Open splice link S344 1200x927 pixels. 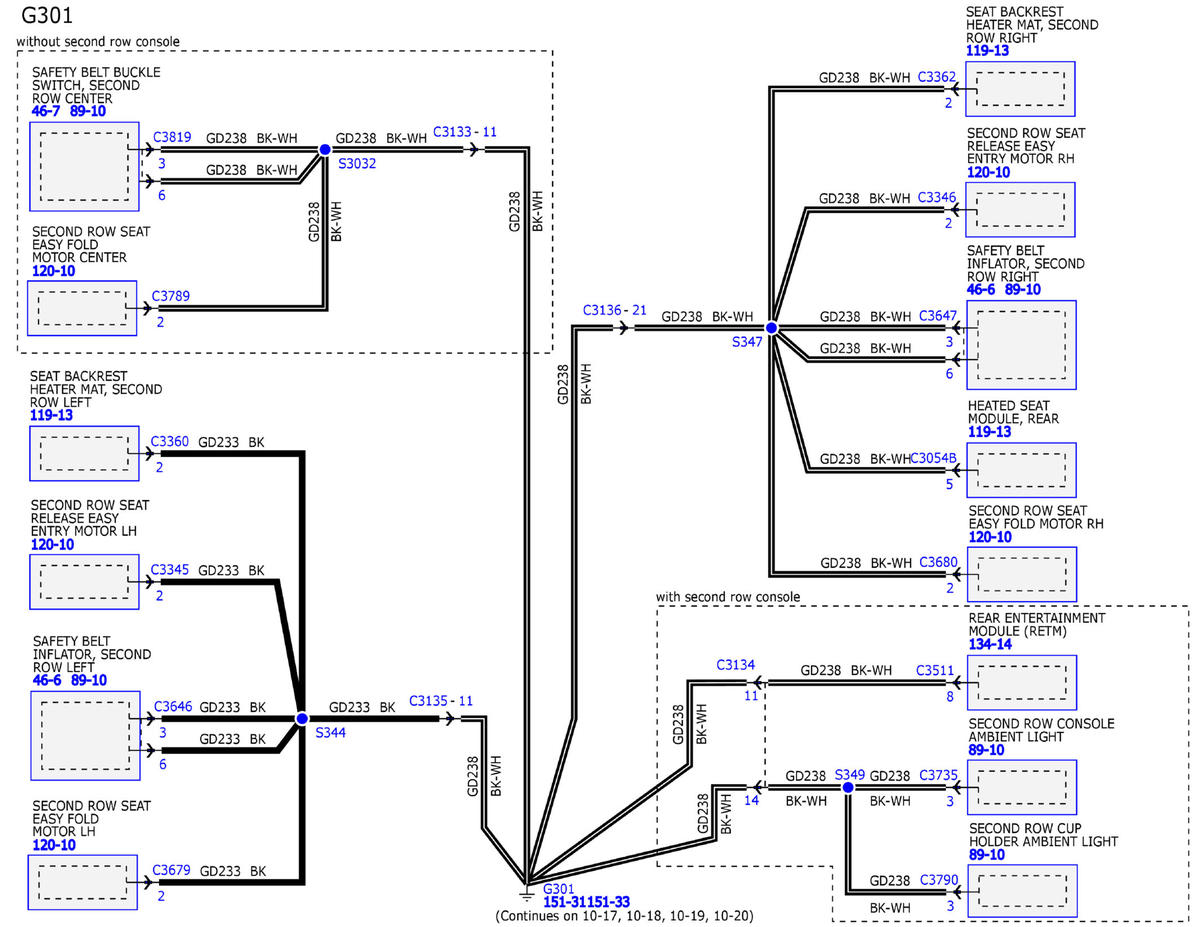point(330,733)
